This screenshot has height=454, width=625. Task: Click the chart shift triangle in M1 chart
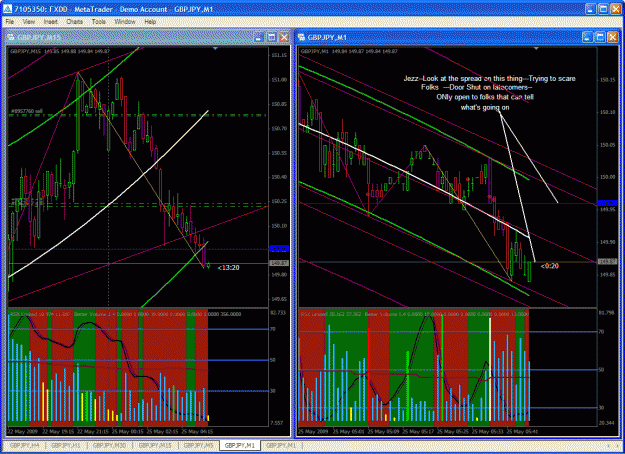pyautogui.click(x=536, y=49)
